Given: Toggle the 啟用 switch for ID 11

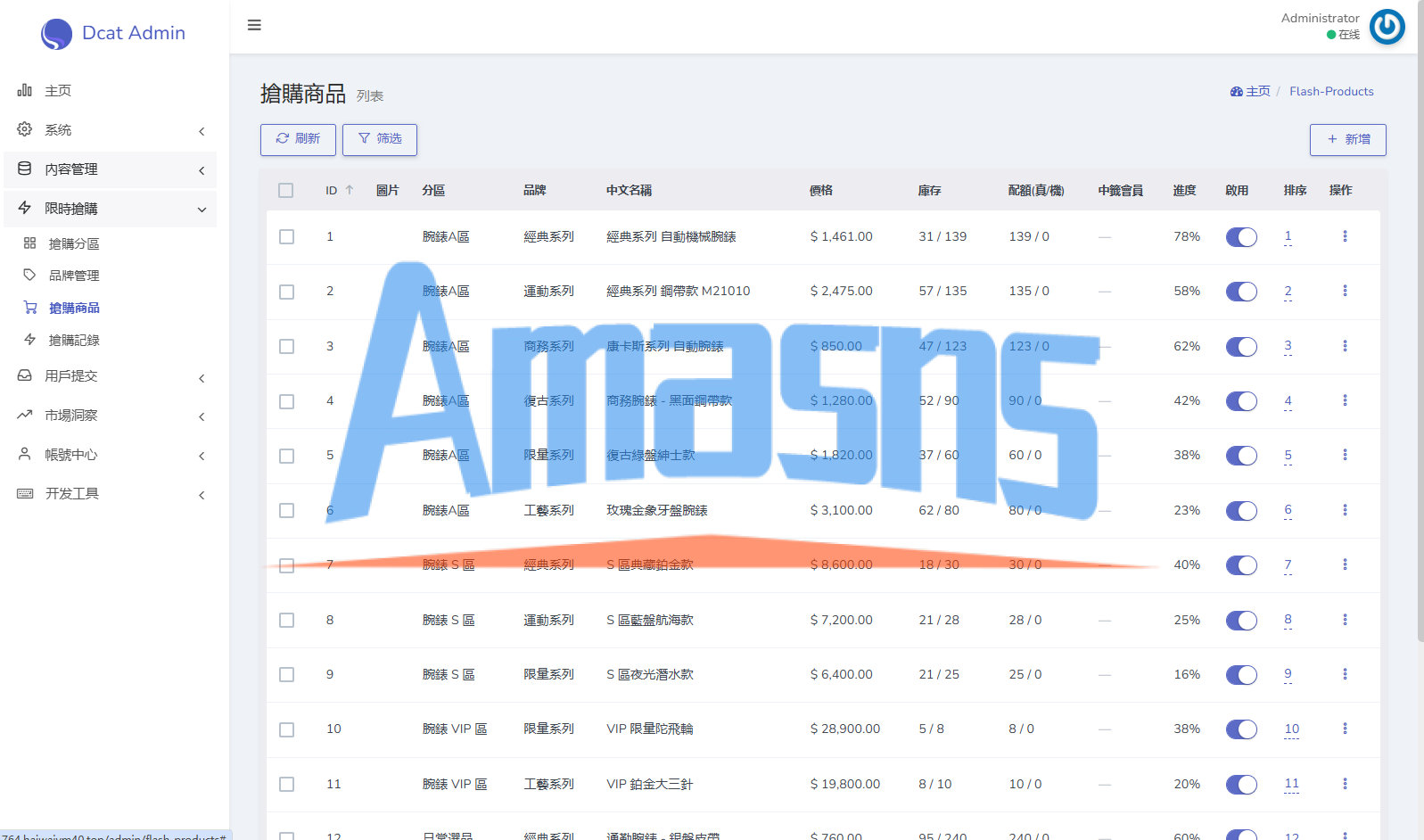Looking at the screenshot, I should (x=1241, y=784).
